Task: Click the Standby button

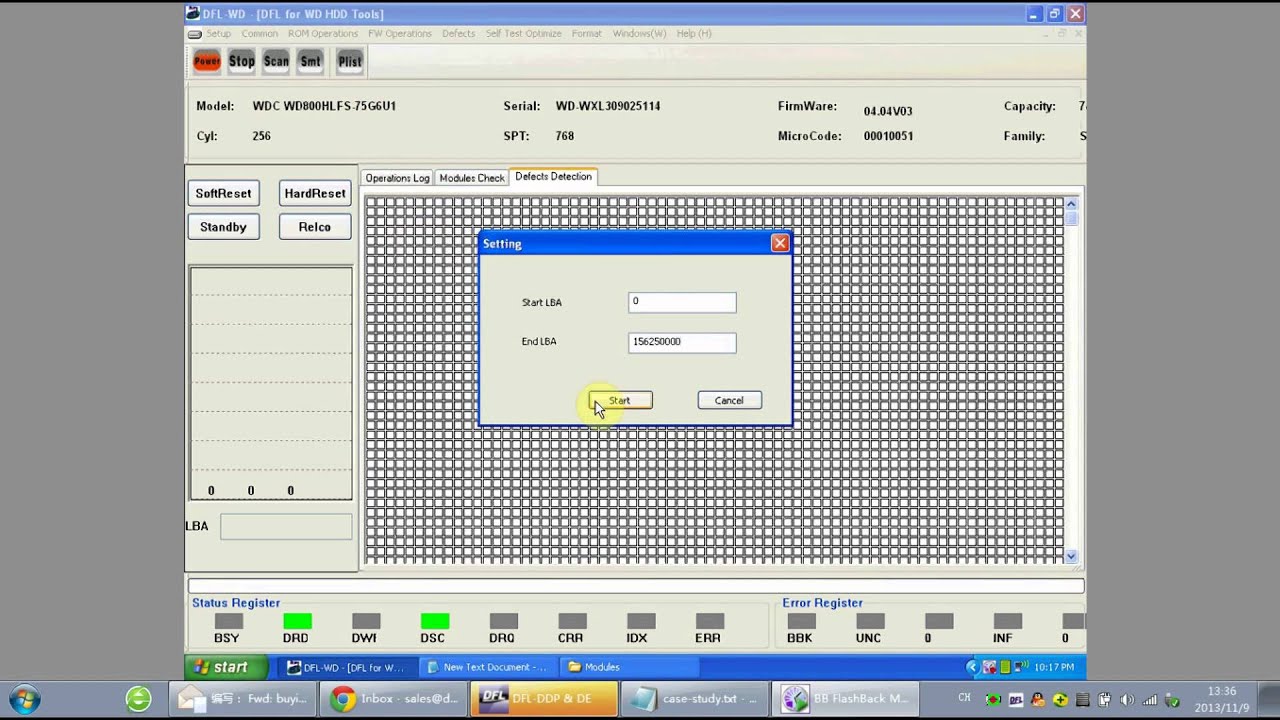Action: (223, 227)
